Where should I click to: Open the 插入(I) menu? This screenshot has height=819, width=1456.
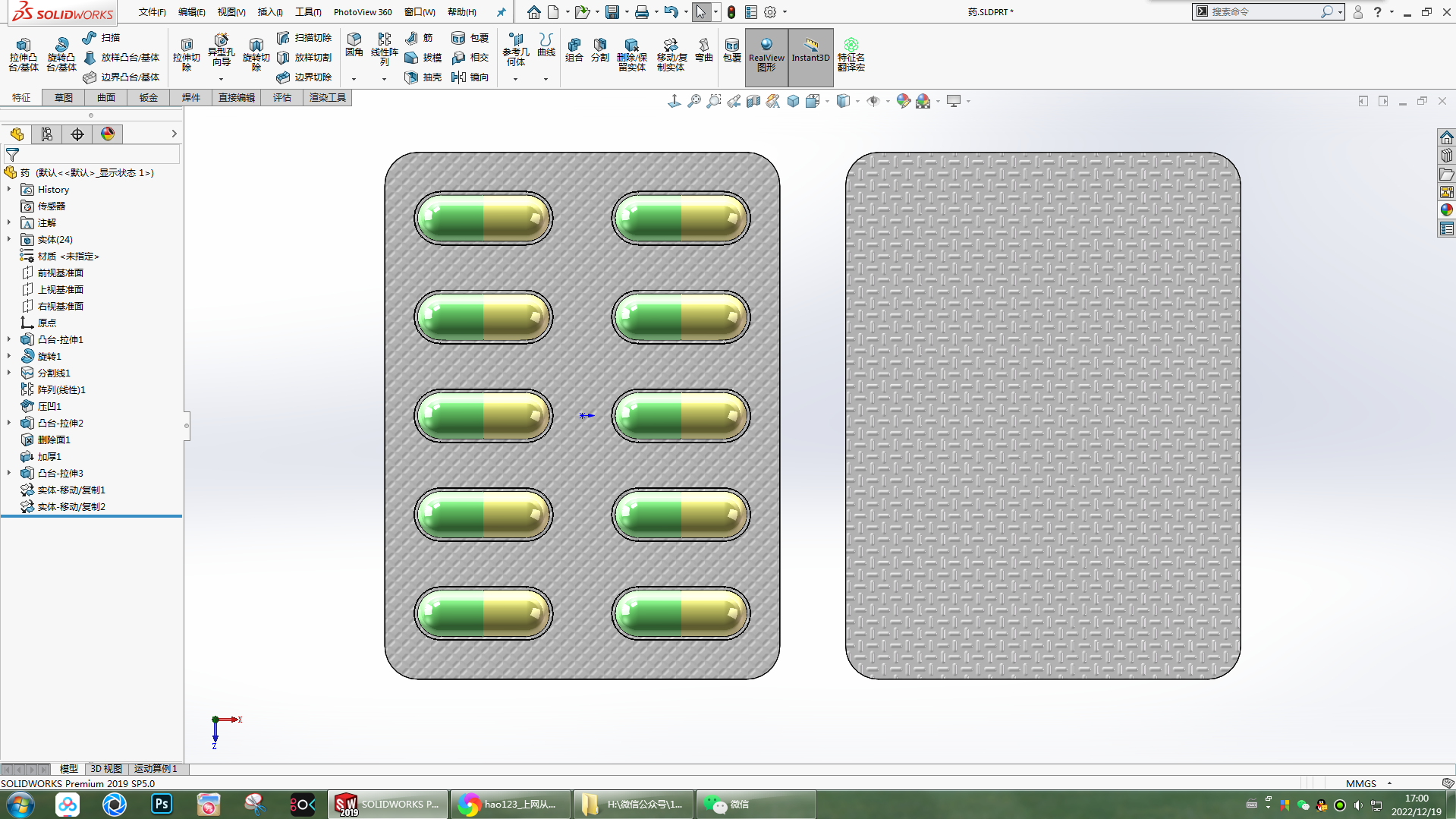[270, 12]
